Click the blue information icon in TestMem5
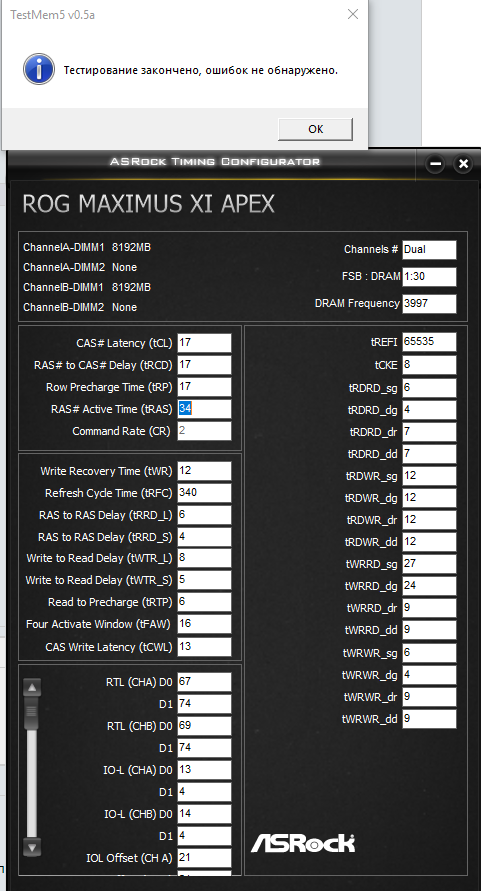This screenshot has width=481, height=891. coord(39,69)
